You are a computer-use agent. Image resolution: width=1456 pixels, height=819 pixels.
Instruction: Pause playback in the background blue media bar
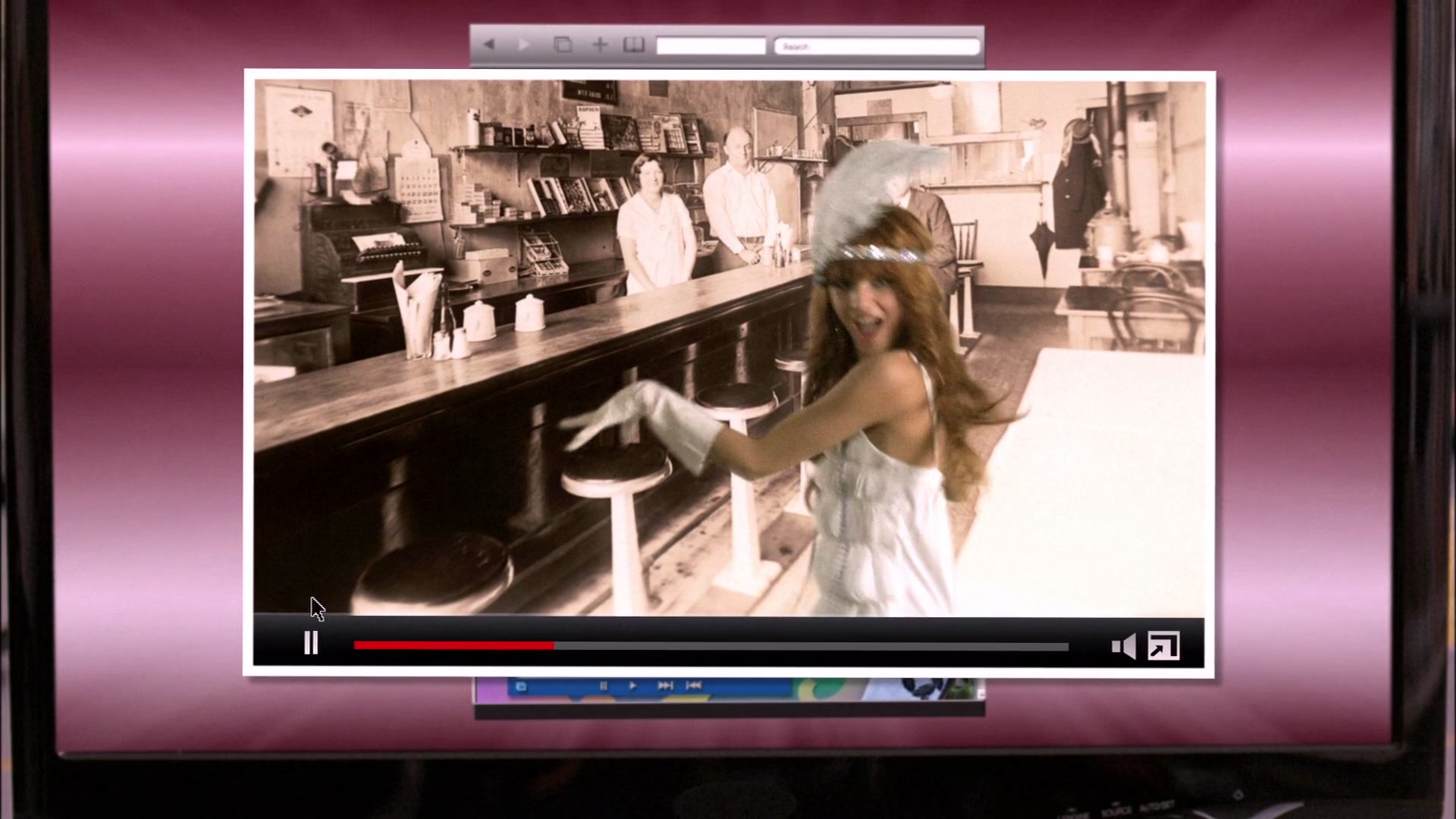point(603,686)
